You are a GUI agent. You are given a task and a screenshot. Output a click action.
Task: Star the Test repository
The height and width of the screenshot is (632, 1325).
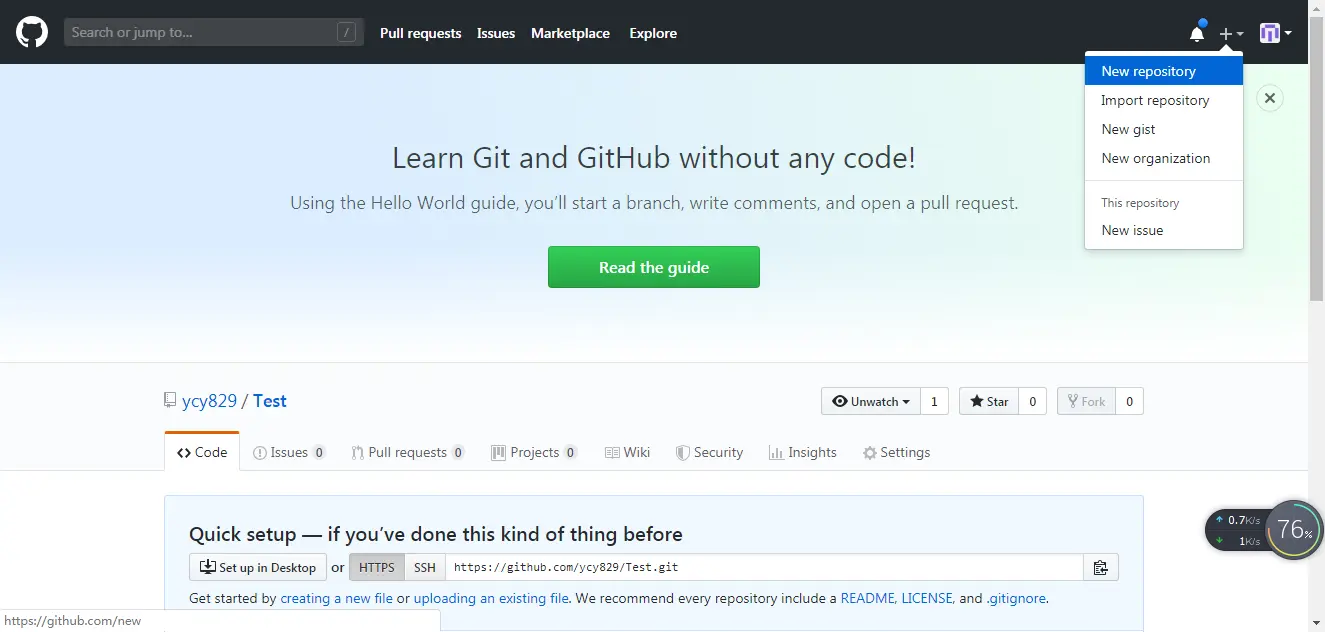pyautogui.click(x=988, y=401)
